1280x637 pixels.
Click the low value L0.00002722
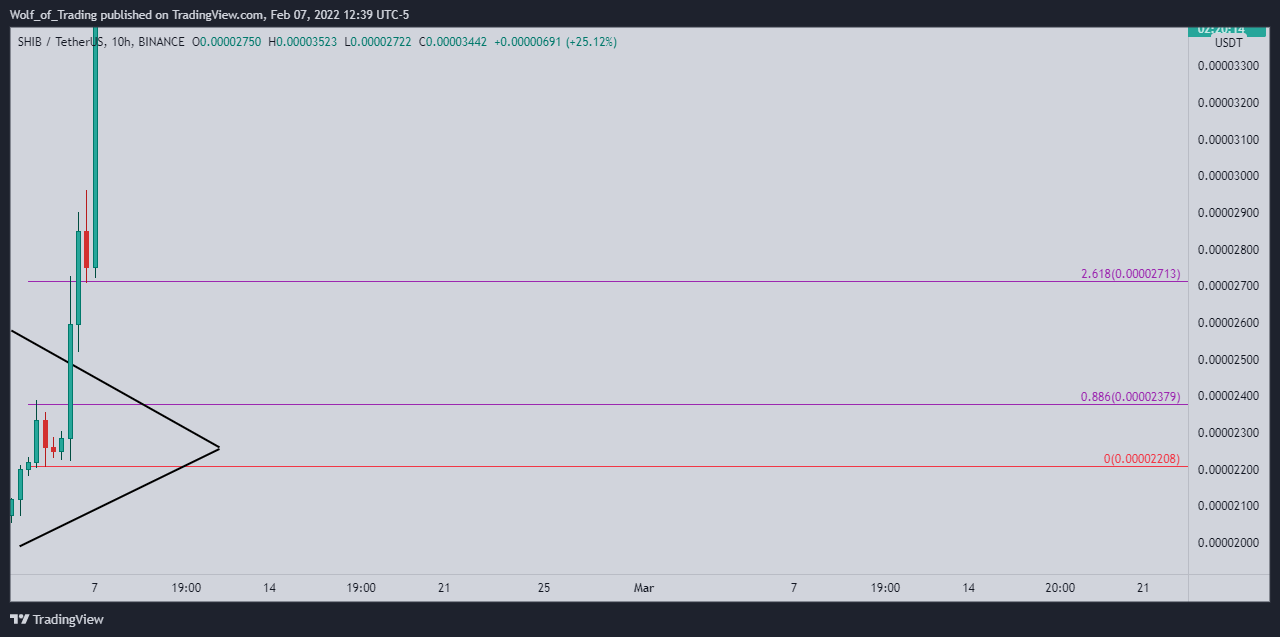(378, 42)
